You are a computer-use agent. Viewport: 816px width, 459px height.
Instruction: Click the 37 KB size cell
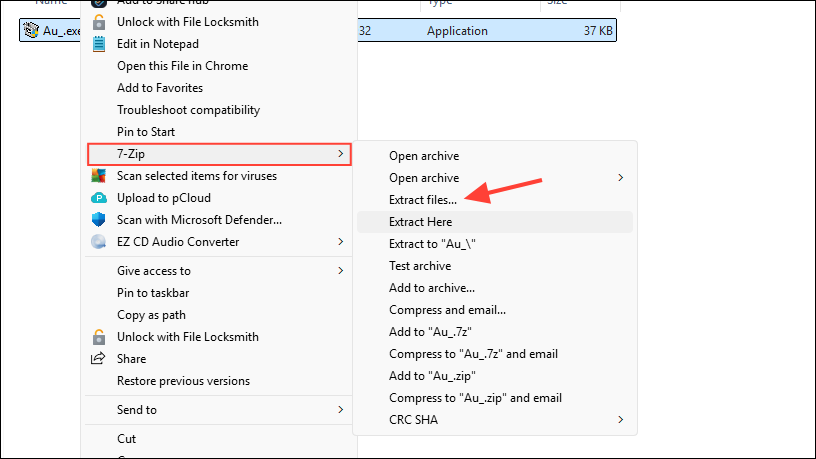[x=598, y=31]
